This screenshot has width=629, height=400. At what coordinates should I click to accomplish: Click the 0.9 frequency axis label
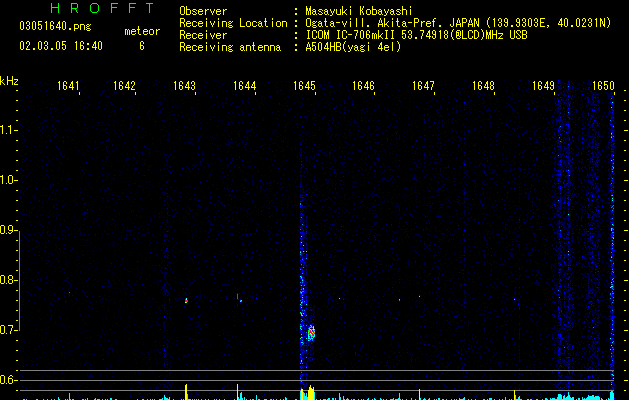pos(8,230)
